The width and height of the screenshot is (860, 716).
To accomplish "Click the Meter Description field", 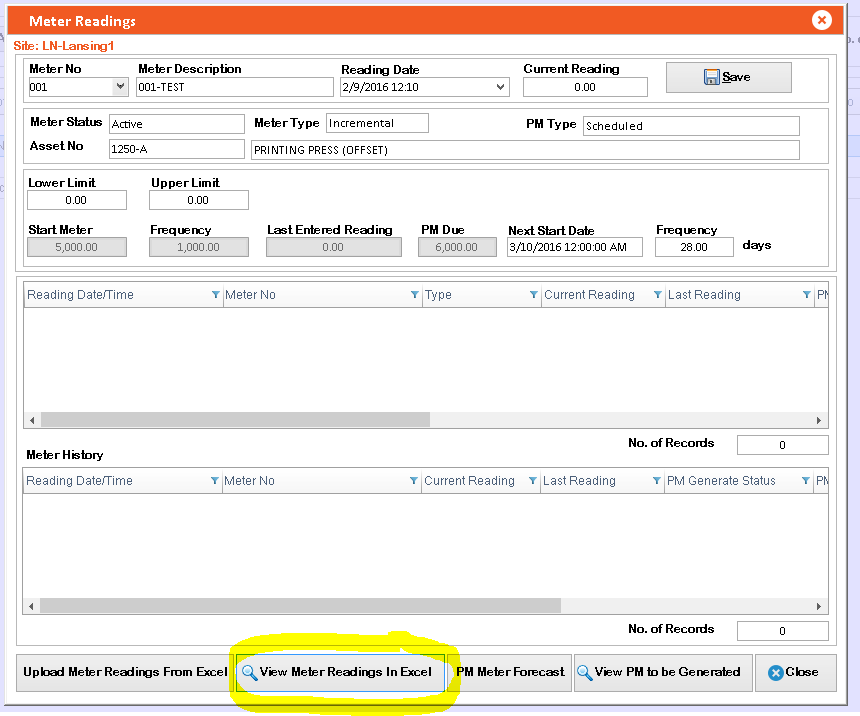I will coord(235,87).
